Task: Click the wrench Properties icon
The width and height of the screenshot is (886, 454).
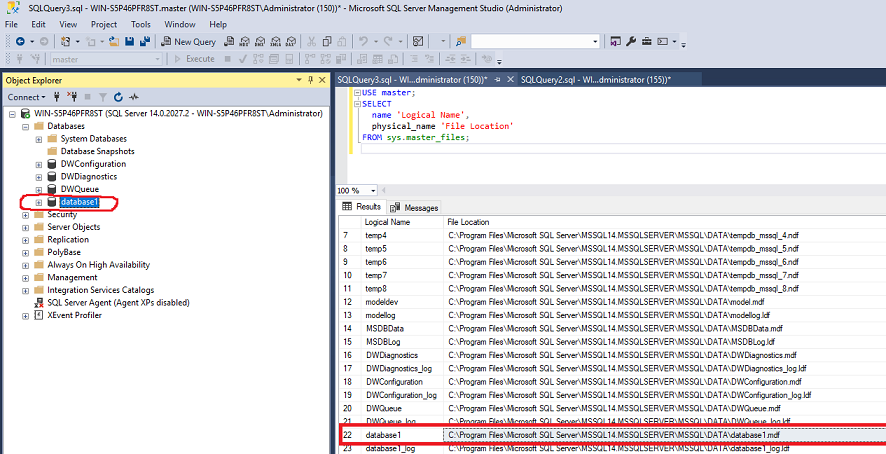Action: pyautogui.click(x=631, y=41)
